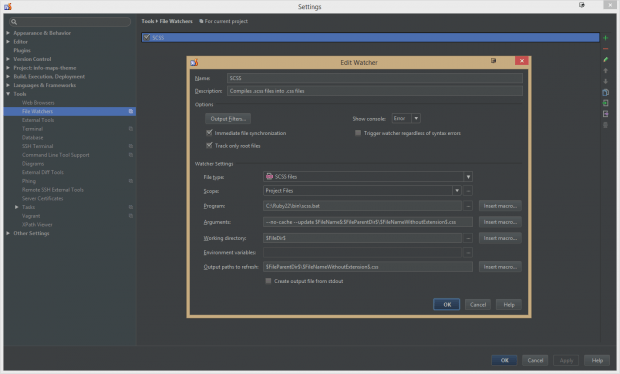The height and width of the screenshot is (374, 620).
Task: Import watchers icon in side toolbar
Action: click(x=605, y=103)
